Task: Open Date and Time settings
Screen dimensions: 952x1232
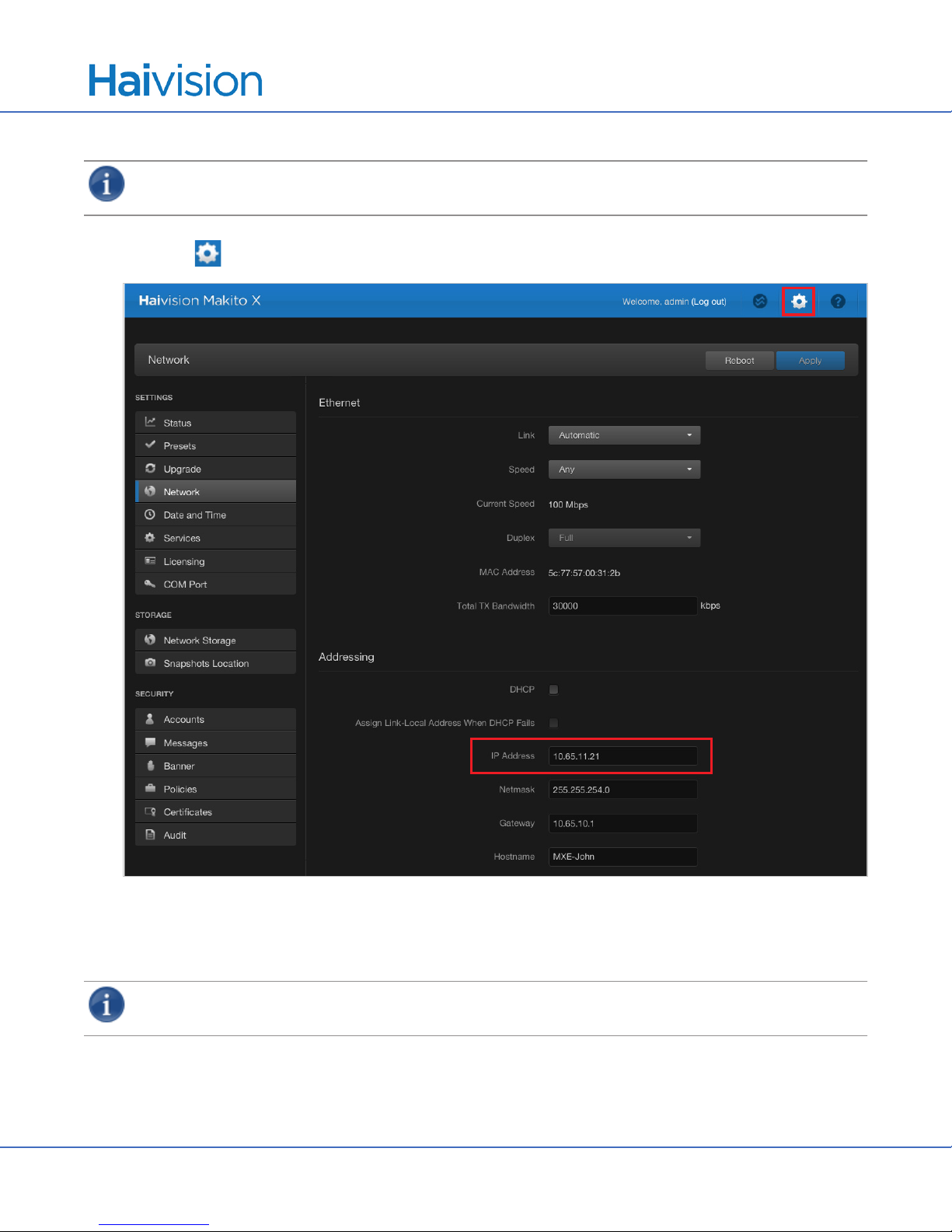Action: pyautogui.click(x=215, y=515)
